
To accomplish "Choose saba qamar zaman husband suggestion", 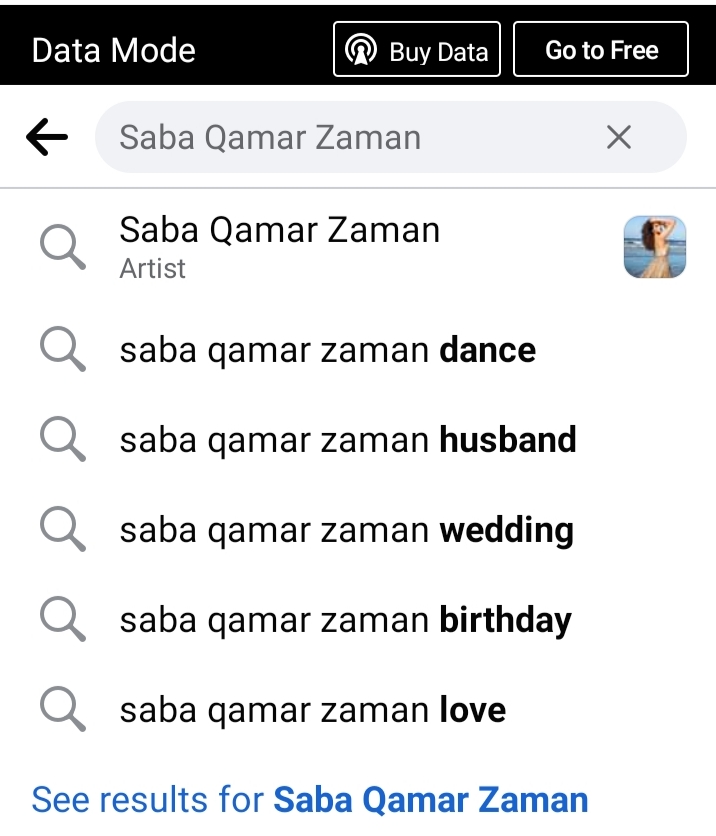I will tap(358, 440).
